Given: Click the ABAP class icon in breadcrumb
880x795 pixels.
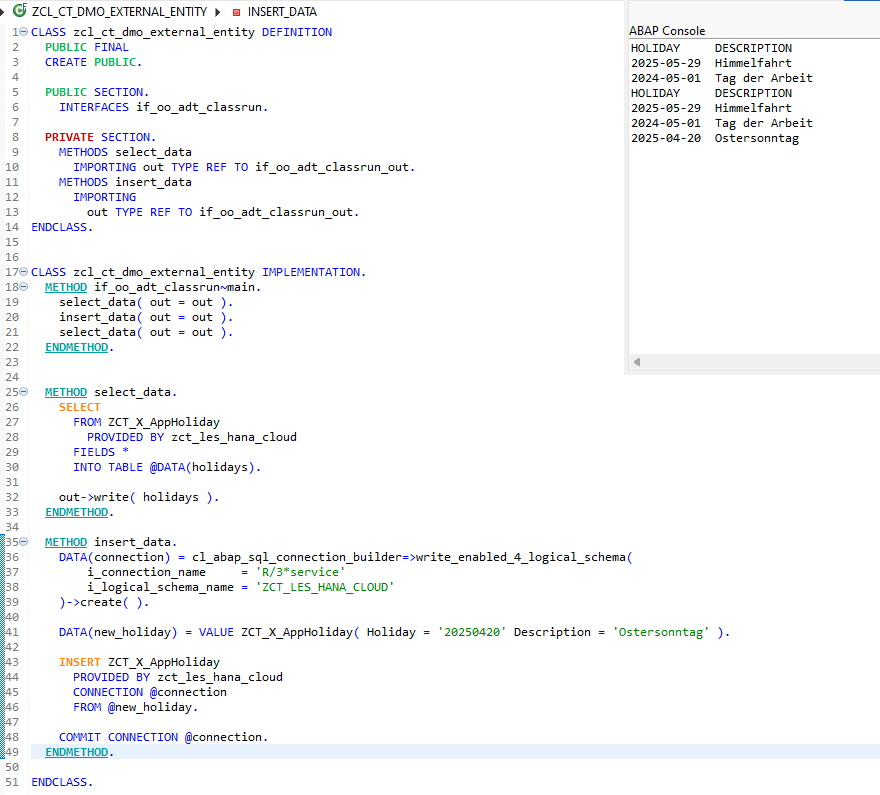Looking at the screenshot, I should coord(20,10).
